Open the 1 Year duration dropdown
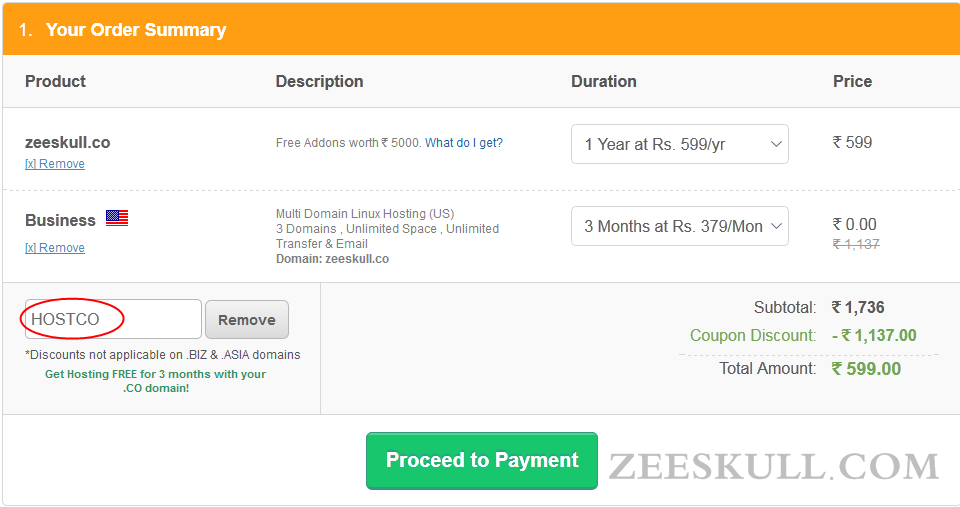This screenshot has height=507, width=960. point(679,144)
